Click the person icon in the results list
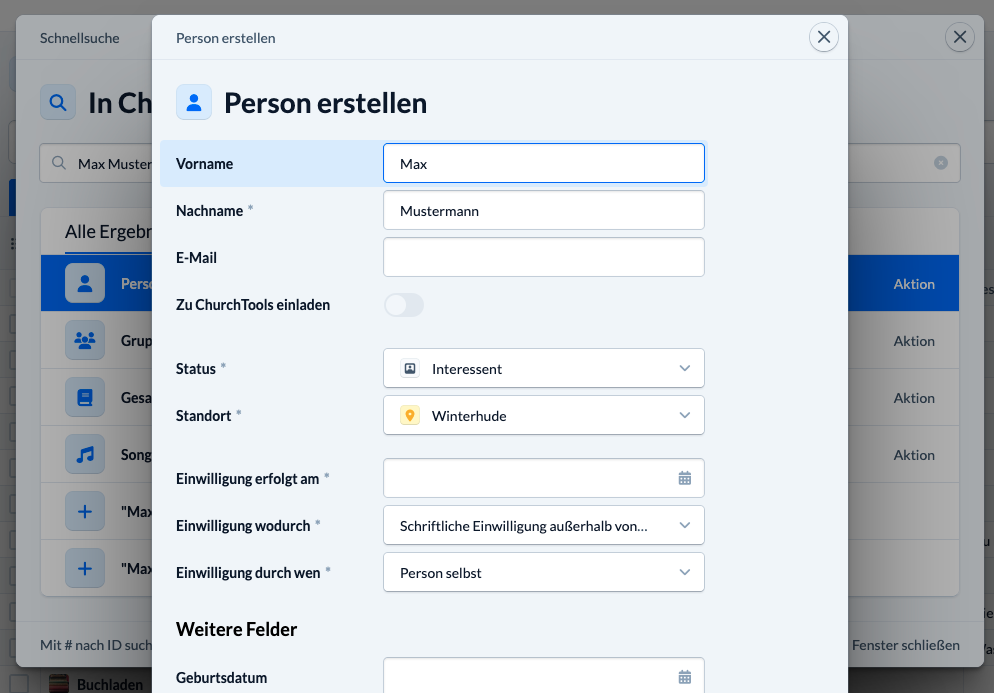Screen dimensions: 994x693 [x=85, y=284]
